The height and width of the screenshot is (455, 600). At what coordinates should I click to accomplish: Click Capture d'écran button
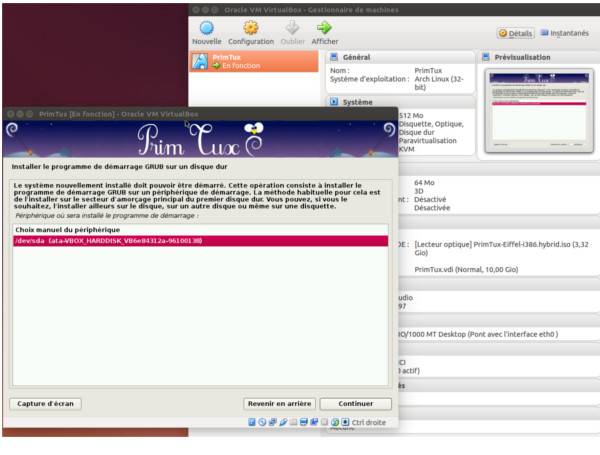pyautogui.click(x=45, y=404)
